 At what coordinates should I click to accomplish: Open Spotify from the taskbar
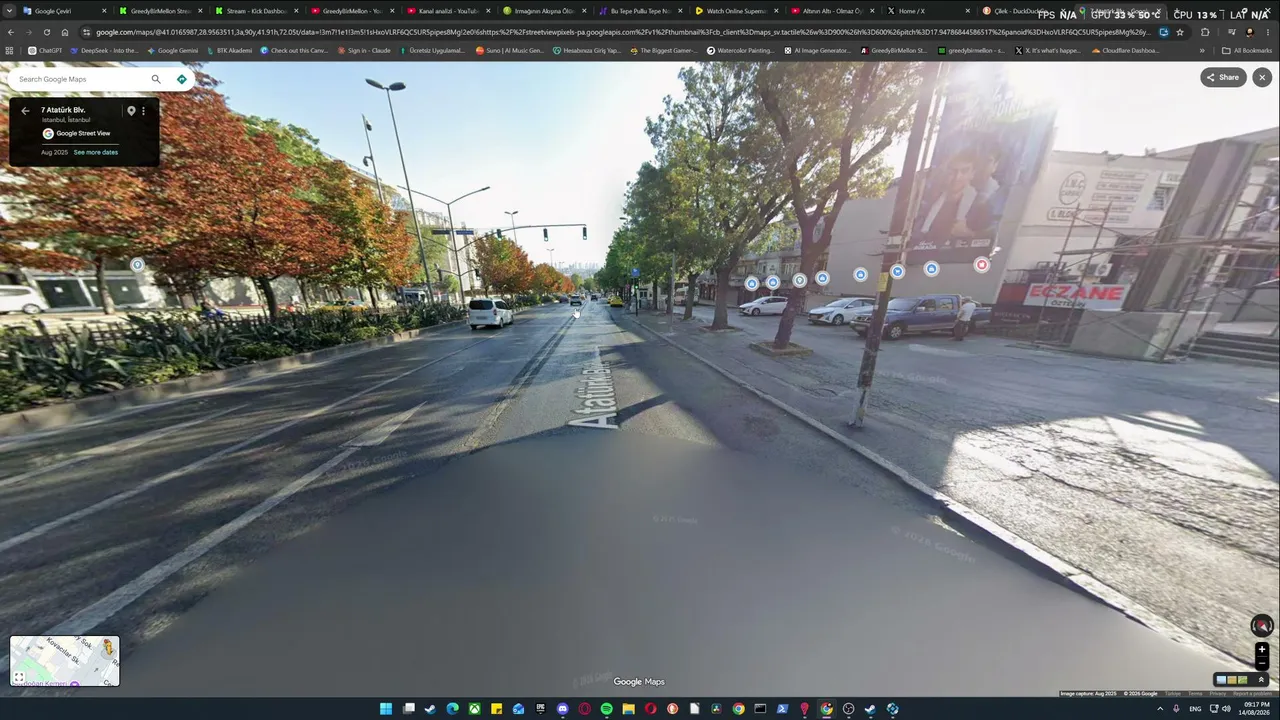point(606,709)
